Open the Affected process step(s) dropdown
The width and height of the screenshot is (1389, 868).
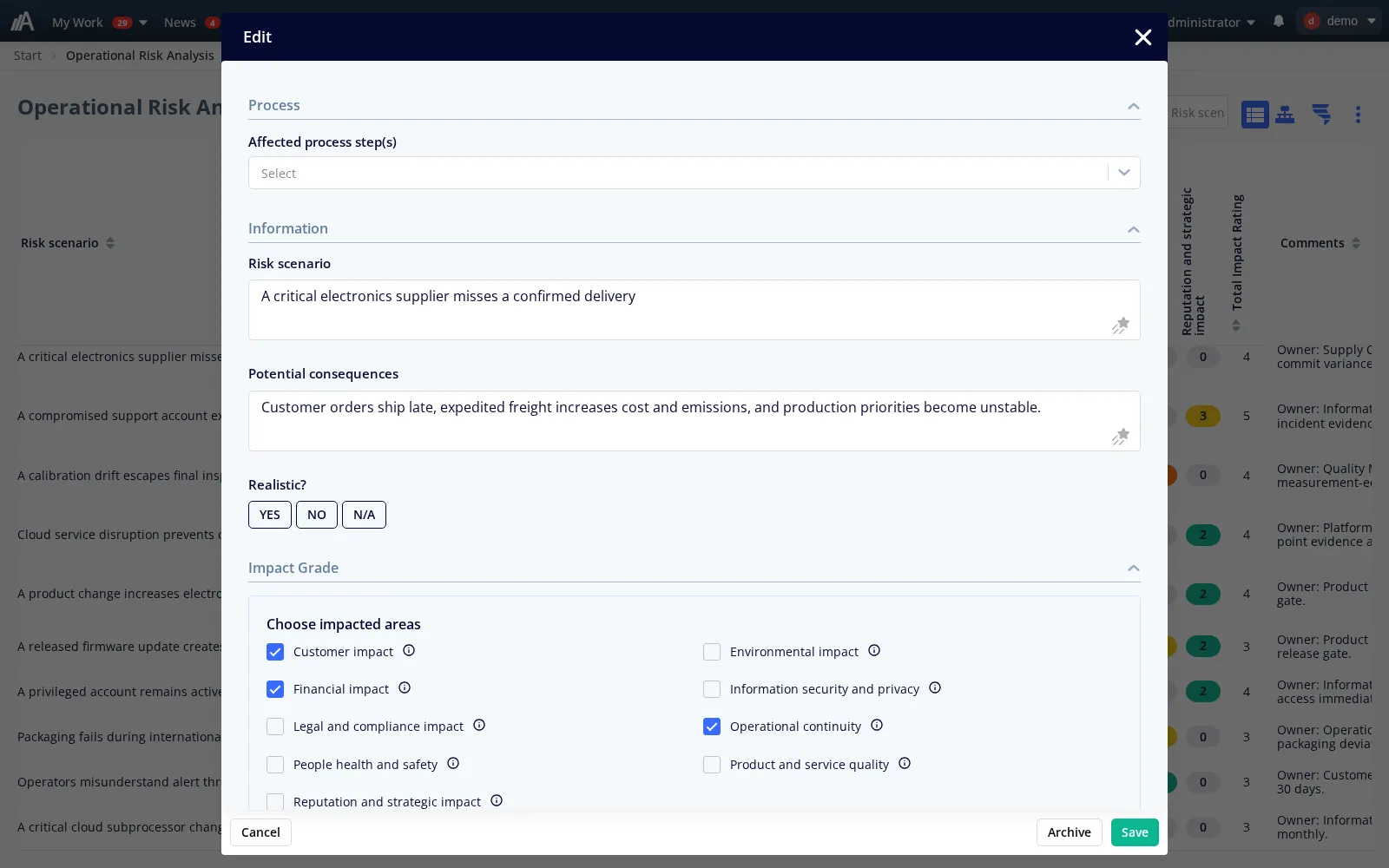pyautogui.click(x=694, y=173)
